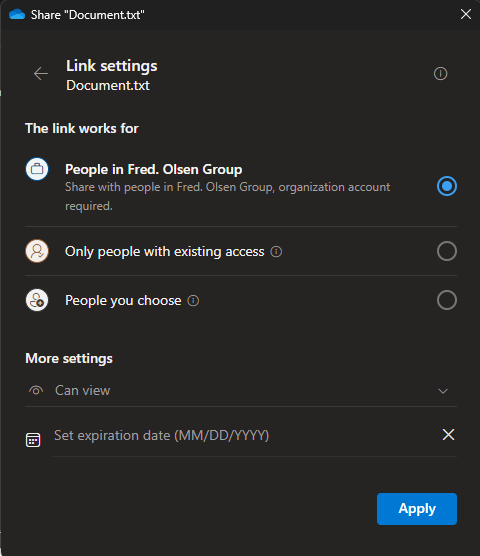This screenshot has width=480, height=556.
Task: Click the People you choose person icon
Action: pos(37,300)
